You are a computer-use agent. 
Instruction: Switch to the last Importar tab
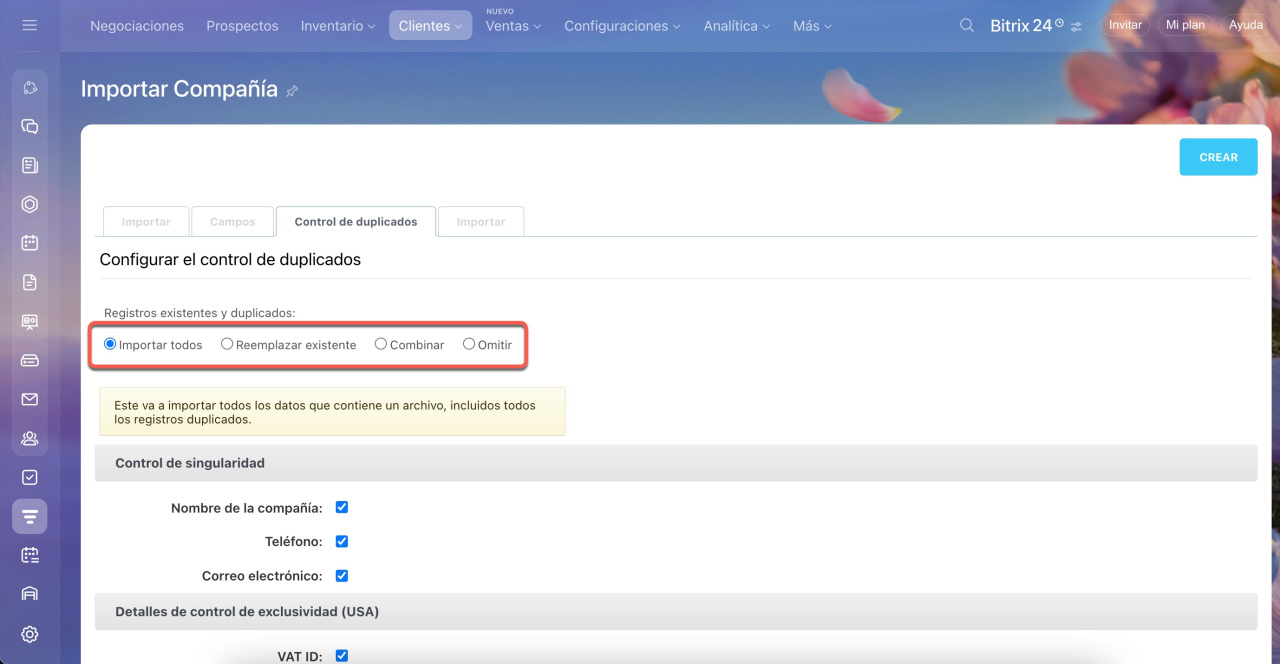pos(481,222)
